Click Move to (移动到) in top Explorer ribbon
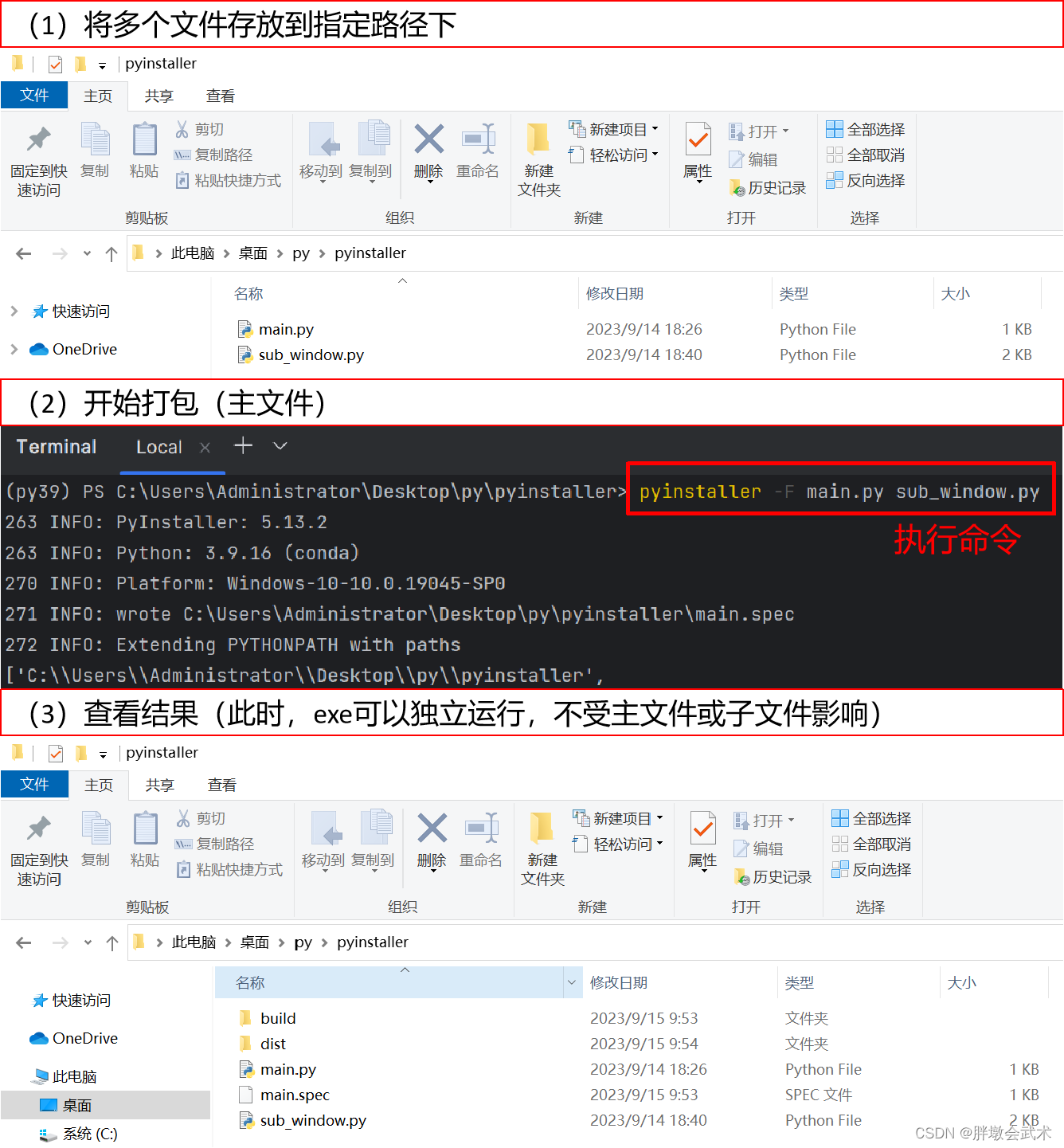Viewport: 1064px width, 1148px height. [x=321, y=152]
